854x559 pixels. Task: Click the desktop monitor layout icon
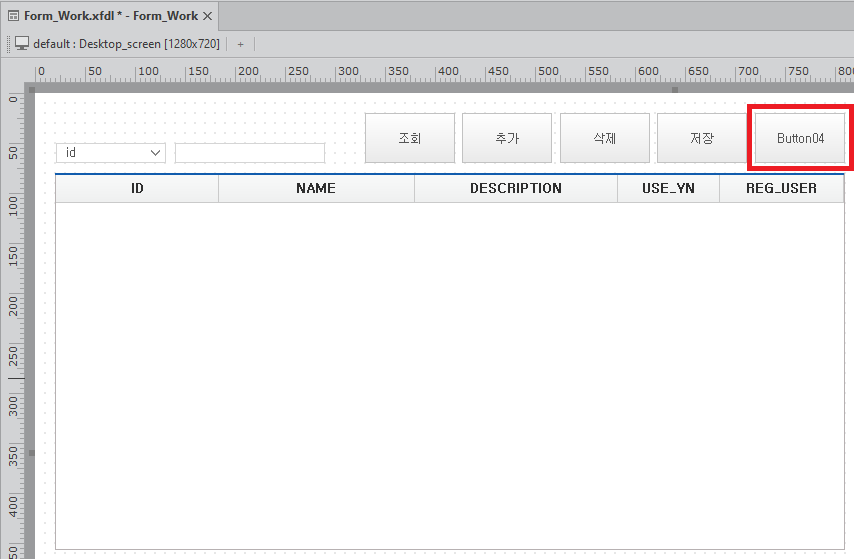coord(22,44)
